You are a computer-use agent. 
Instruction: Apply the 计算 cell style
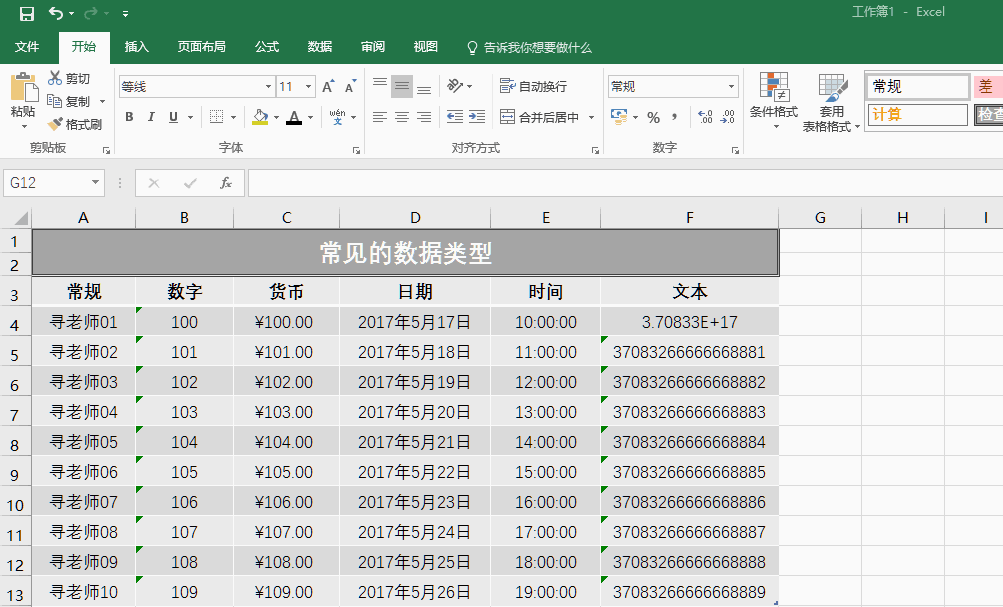(917, 114)
